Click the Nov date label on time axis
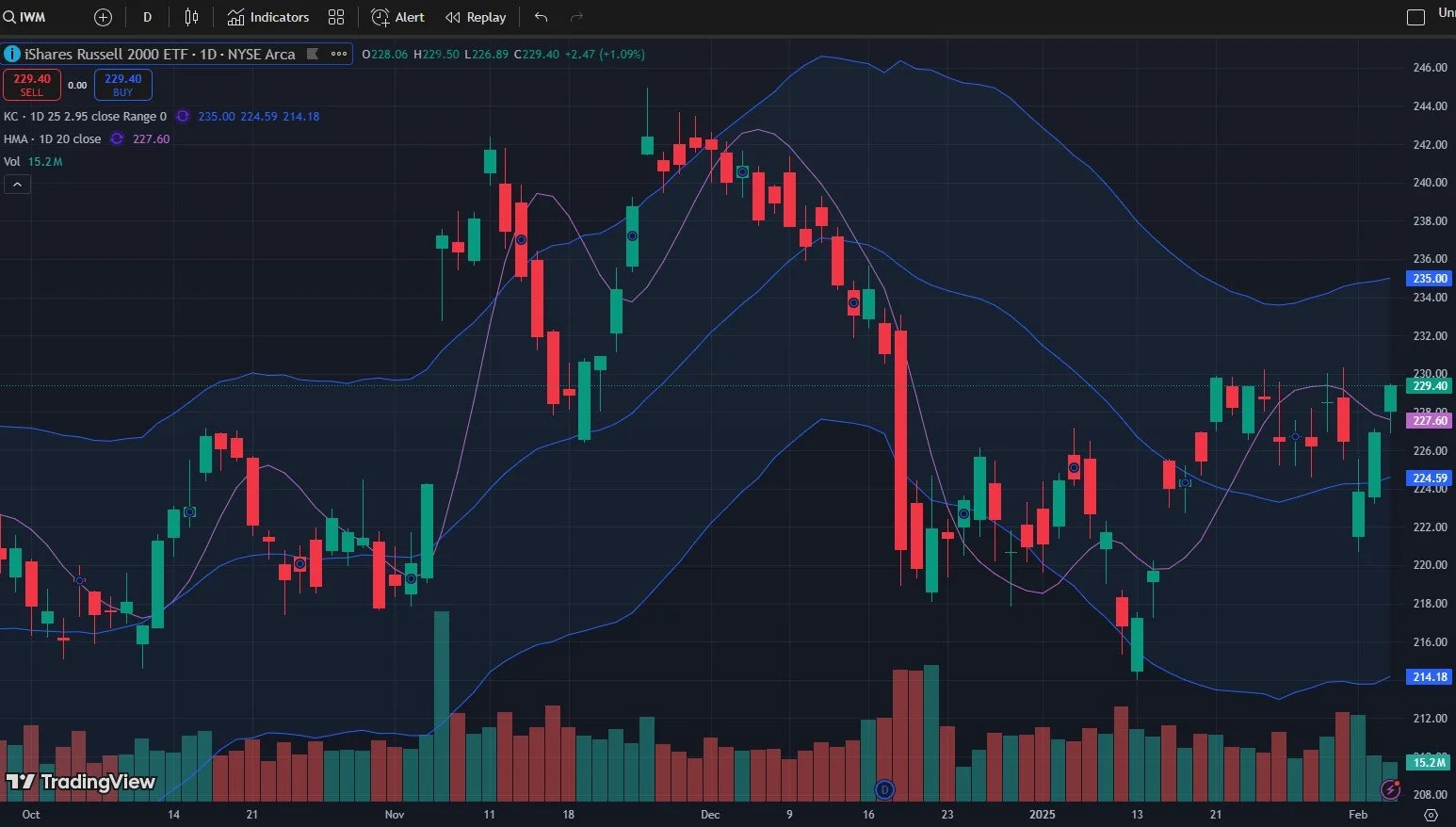 click(x=395, y=815)
